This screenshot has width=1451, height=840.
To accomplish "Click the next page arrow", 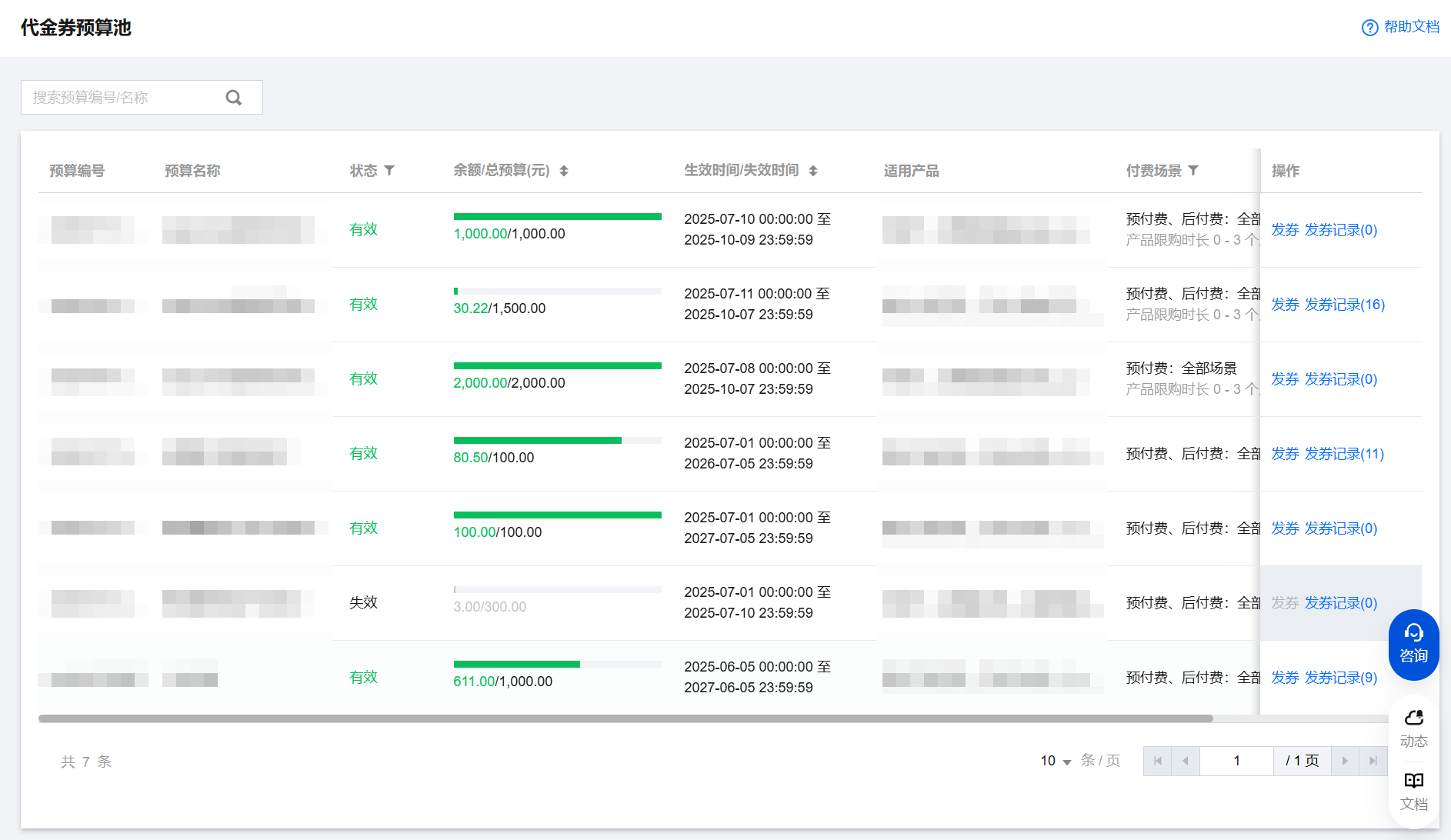I will 1345,761.
